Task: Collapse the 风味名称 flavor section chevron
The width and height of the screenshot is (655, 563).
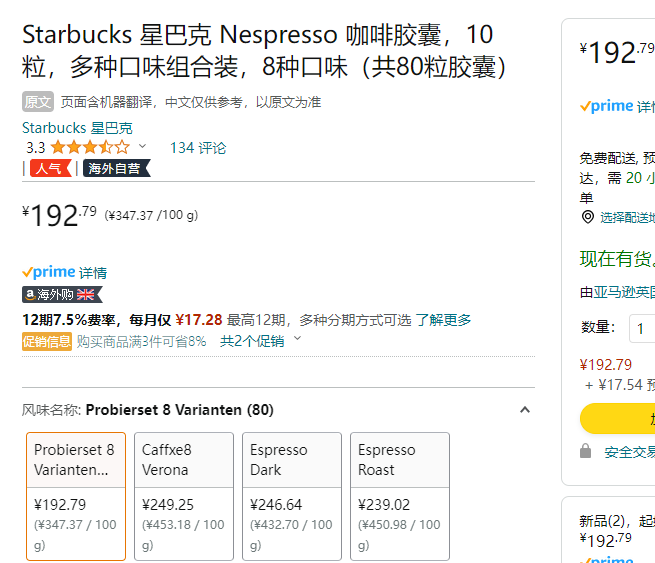Action: [x=525, y=410]
